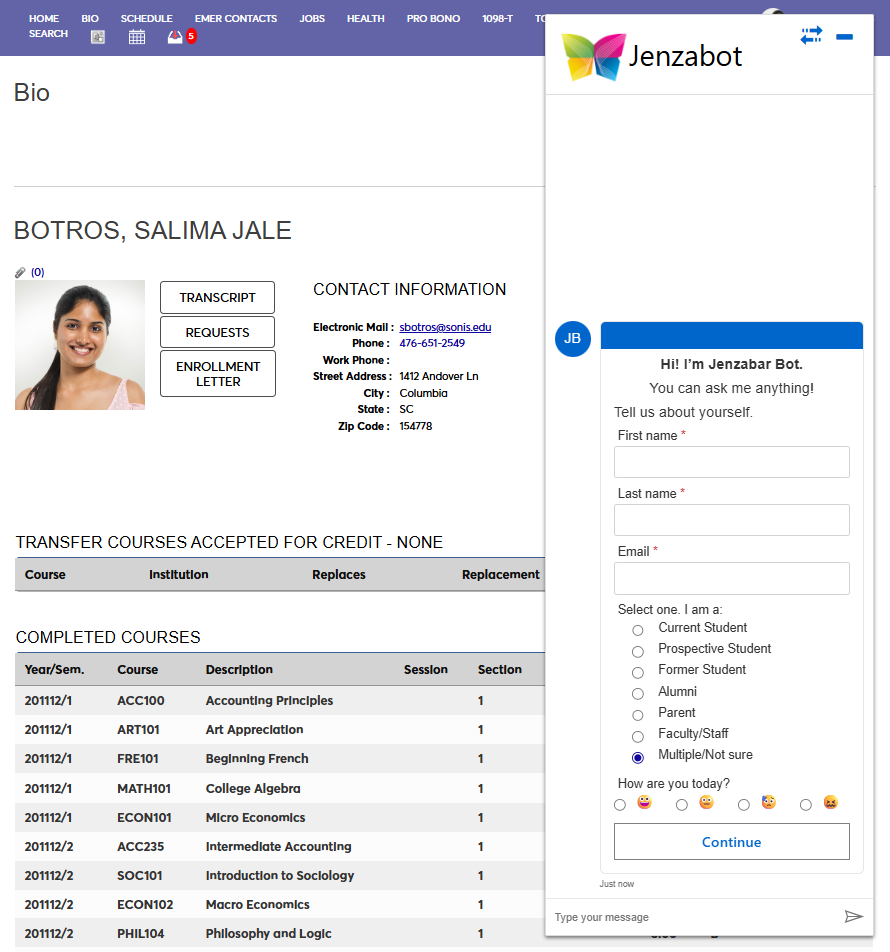Pick the grinning happy emoji mood option

(x=620, y=805)
